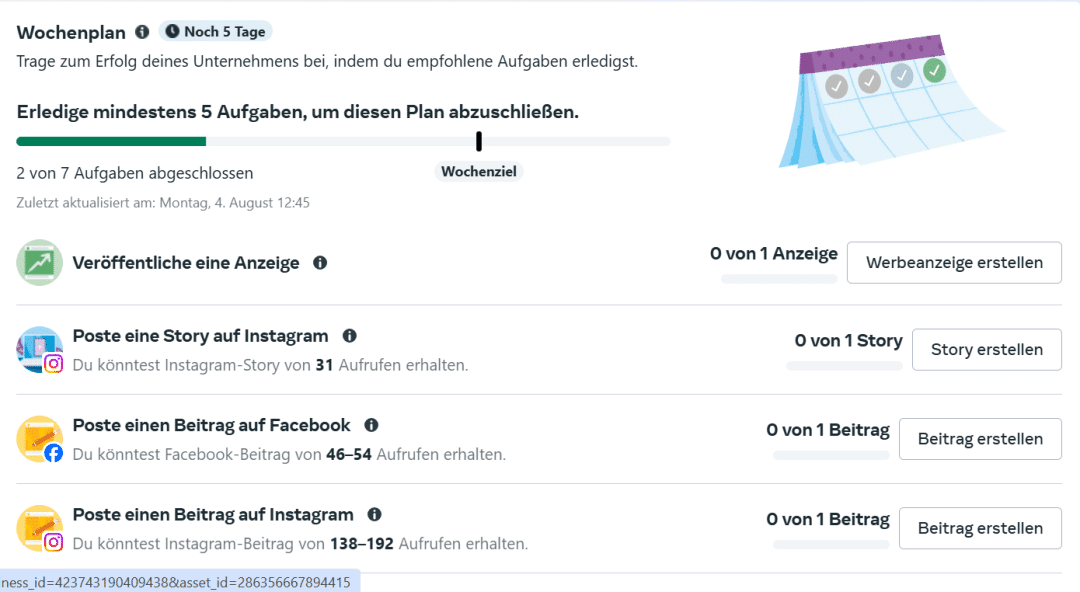Click info icon beside Instagram Story task
Image resolution: width=1080 pixels, height=592 pixels.
coord(349,336)
